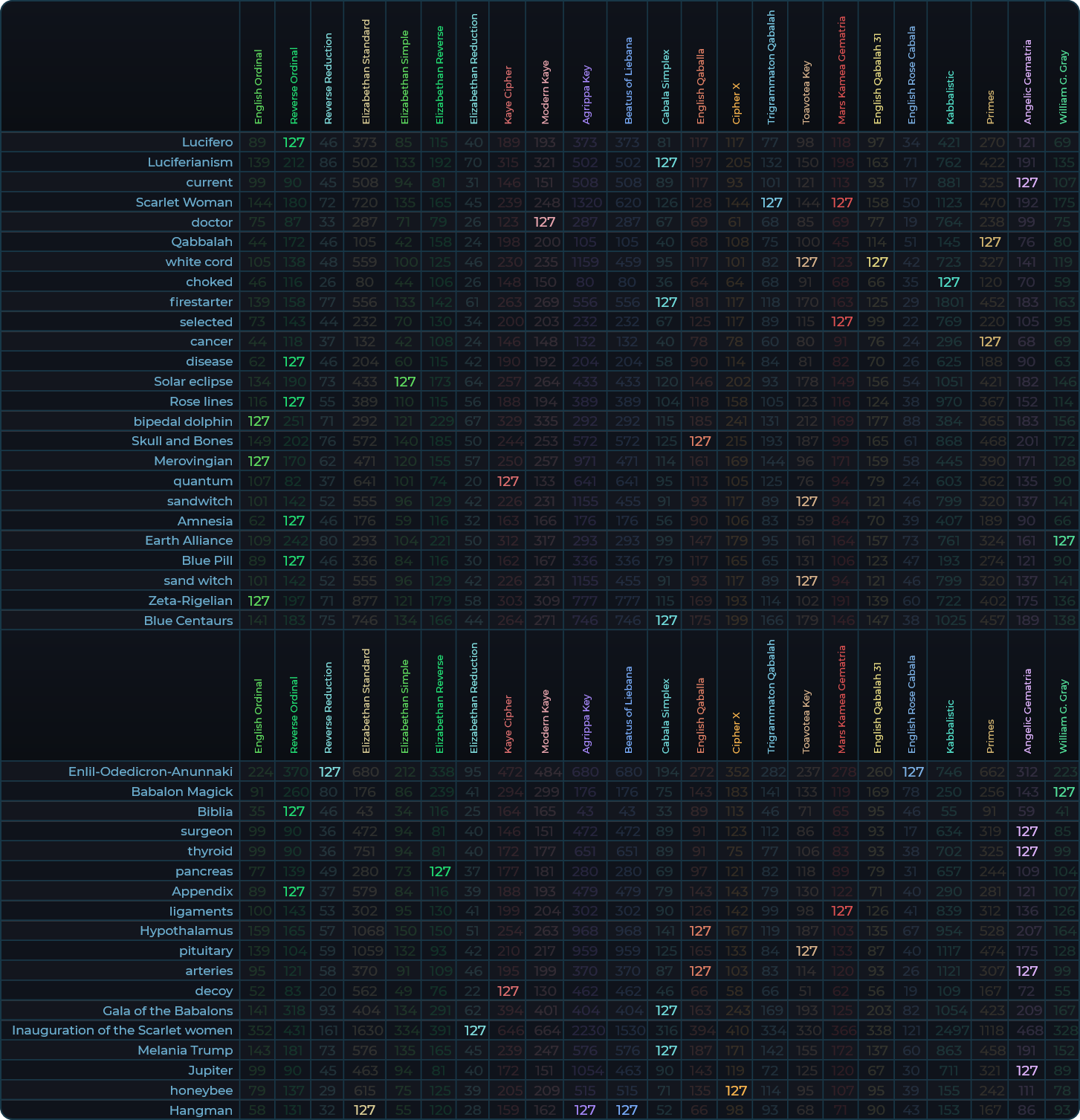This screenshot has width=1080, height=1120.
Task: Select the "Enlil-Odedicron-Anunnaki" row label
Action: click(150, 771)
